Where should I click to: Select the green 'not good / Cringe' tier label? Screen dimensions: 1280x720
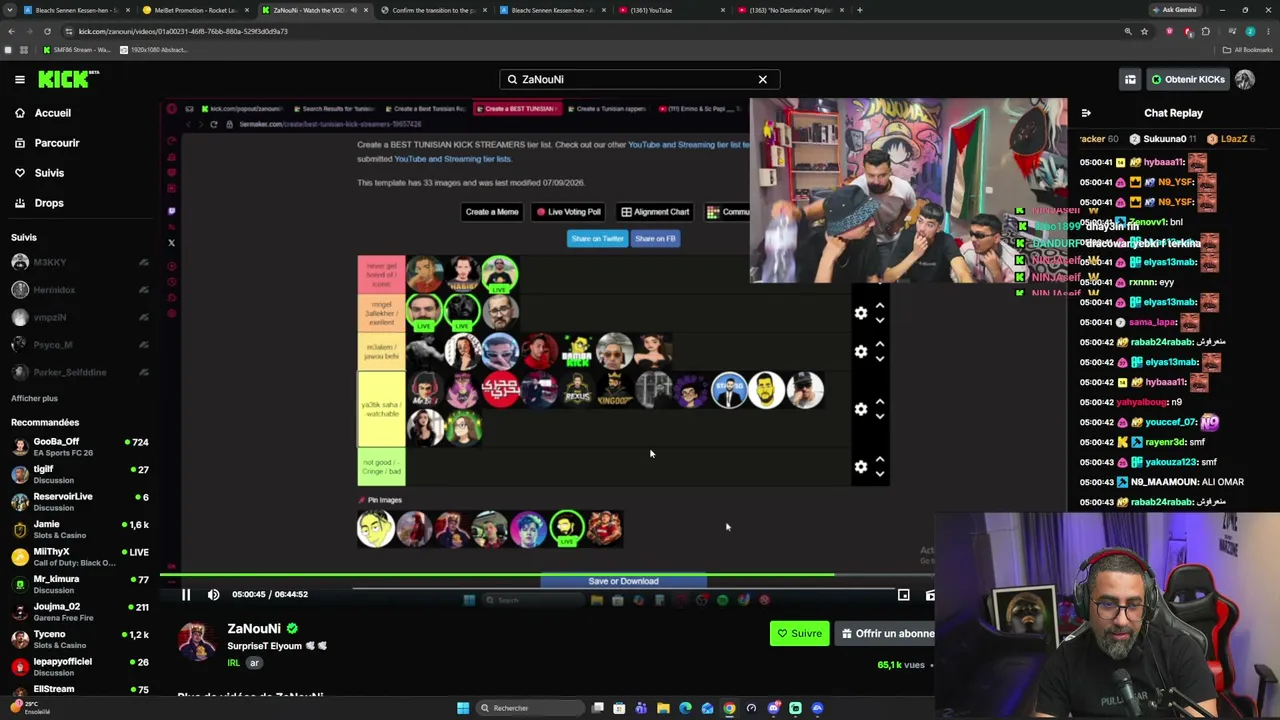click(381, 467)
